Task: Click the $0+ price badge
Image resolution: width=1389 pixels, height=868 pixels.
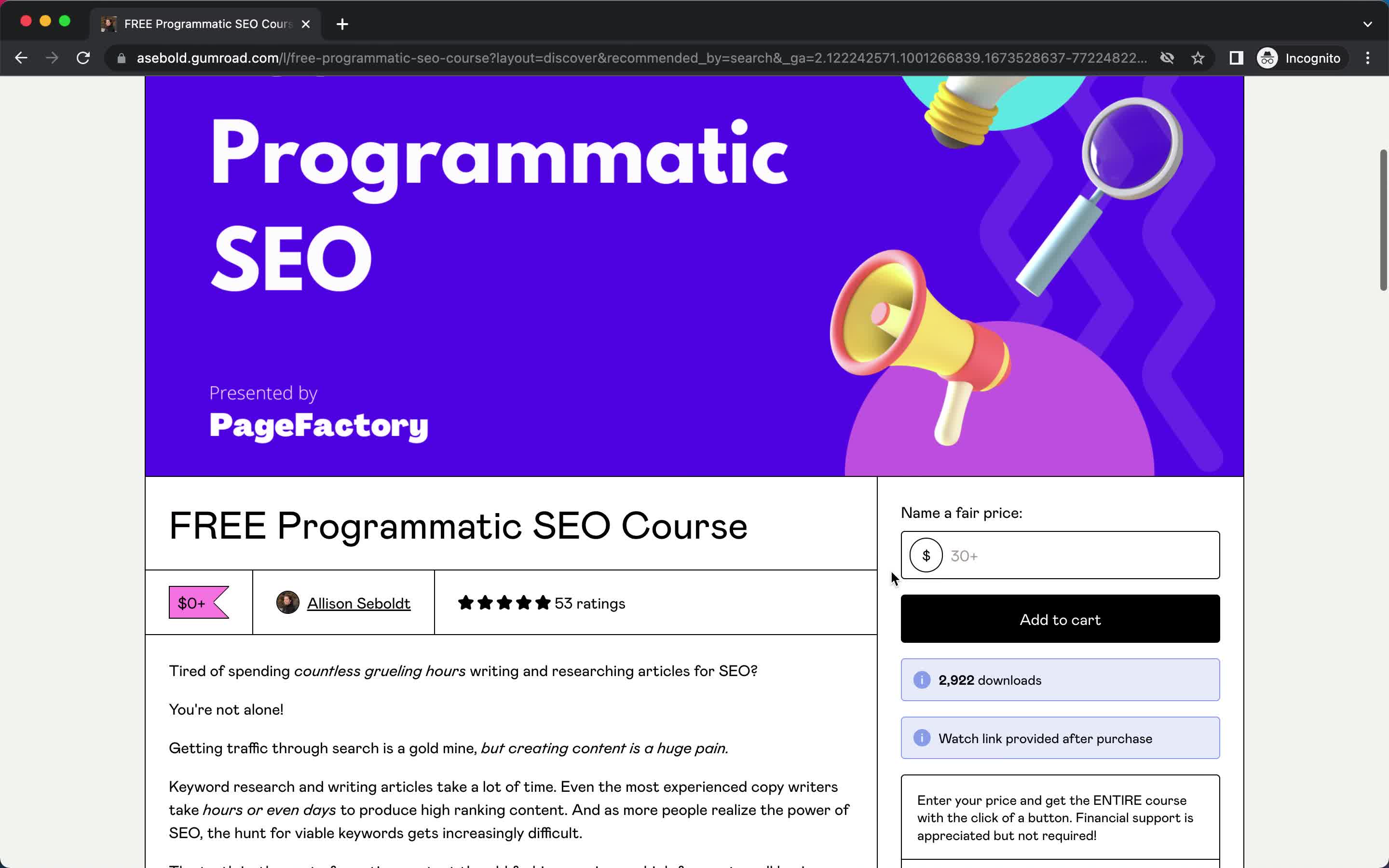Action: [x=194, y=603]
